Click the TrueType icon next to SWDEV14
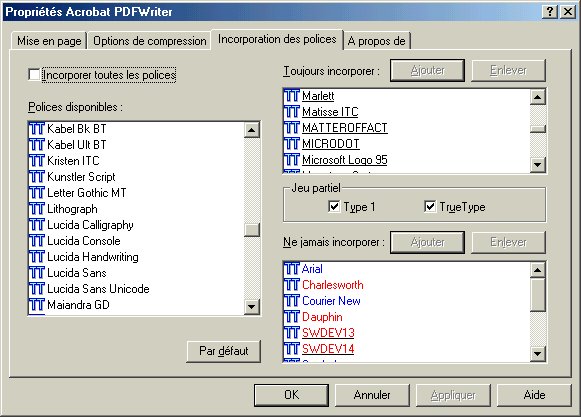581x417 pixels. [292, 348]
